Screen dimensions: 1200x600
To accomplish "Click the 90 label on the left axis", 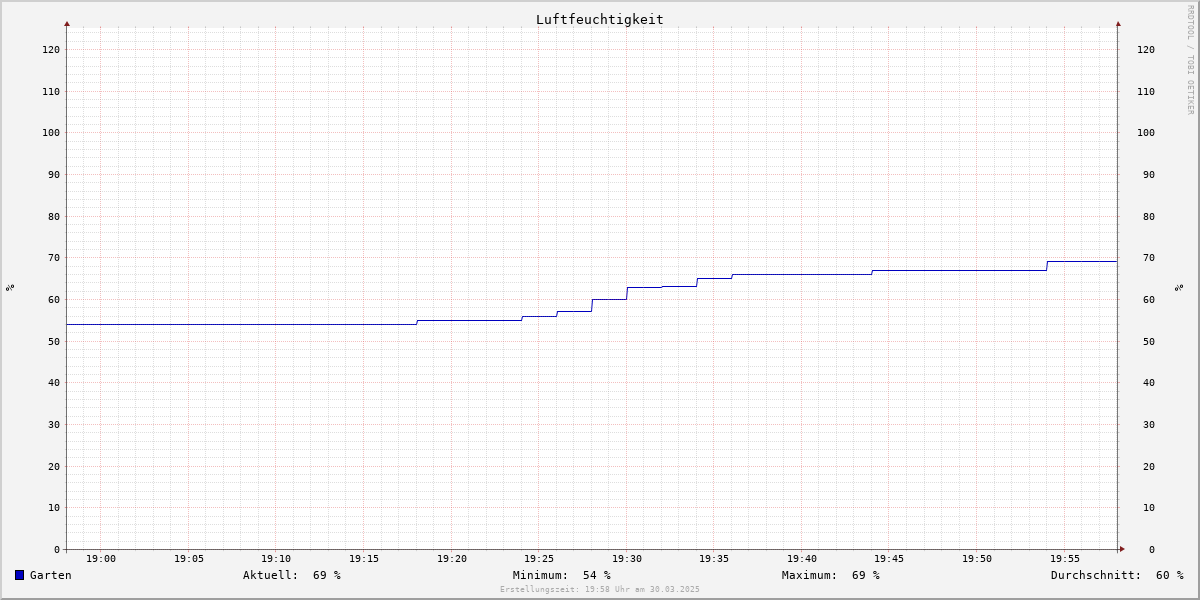I will click(54, 174).
